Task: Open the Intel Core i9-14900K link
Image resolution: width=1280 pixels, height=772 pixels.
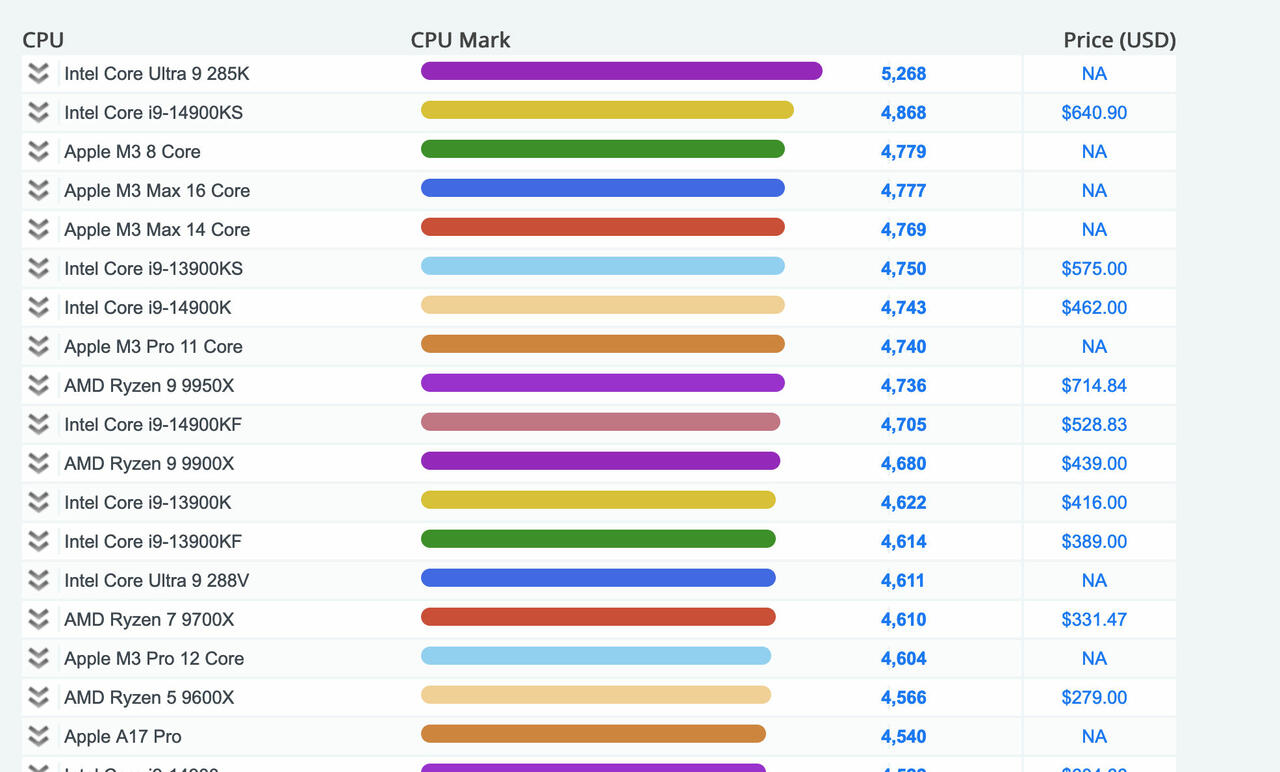Action: click(148, 308)
